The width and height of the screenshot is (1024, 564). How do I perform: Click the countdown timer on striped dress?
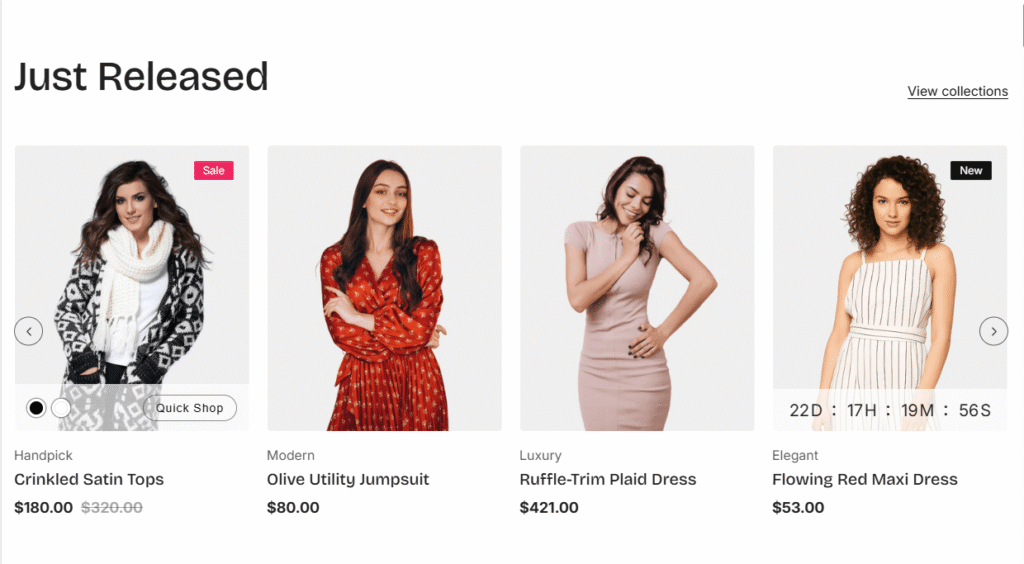click(890, 410)
